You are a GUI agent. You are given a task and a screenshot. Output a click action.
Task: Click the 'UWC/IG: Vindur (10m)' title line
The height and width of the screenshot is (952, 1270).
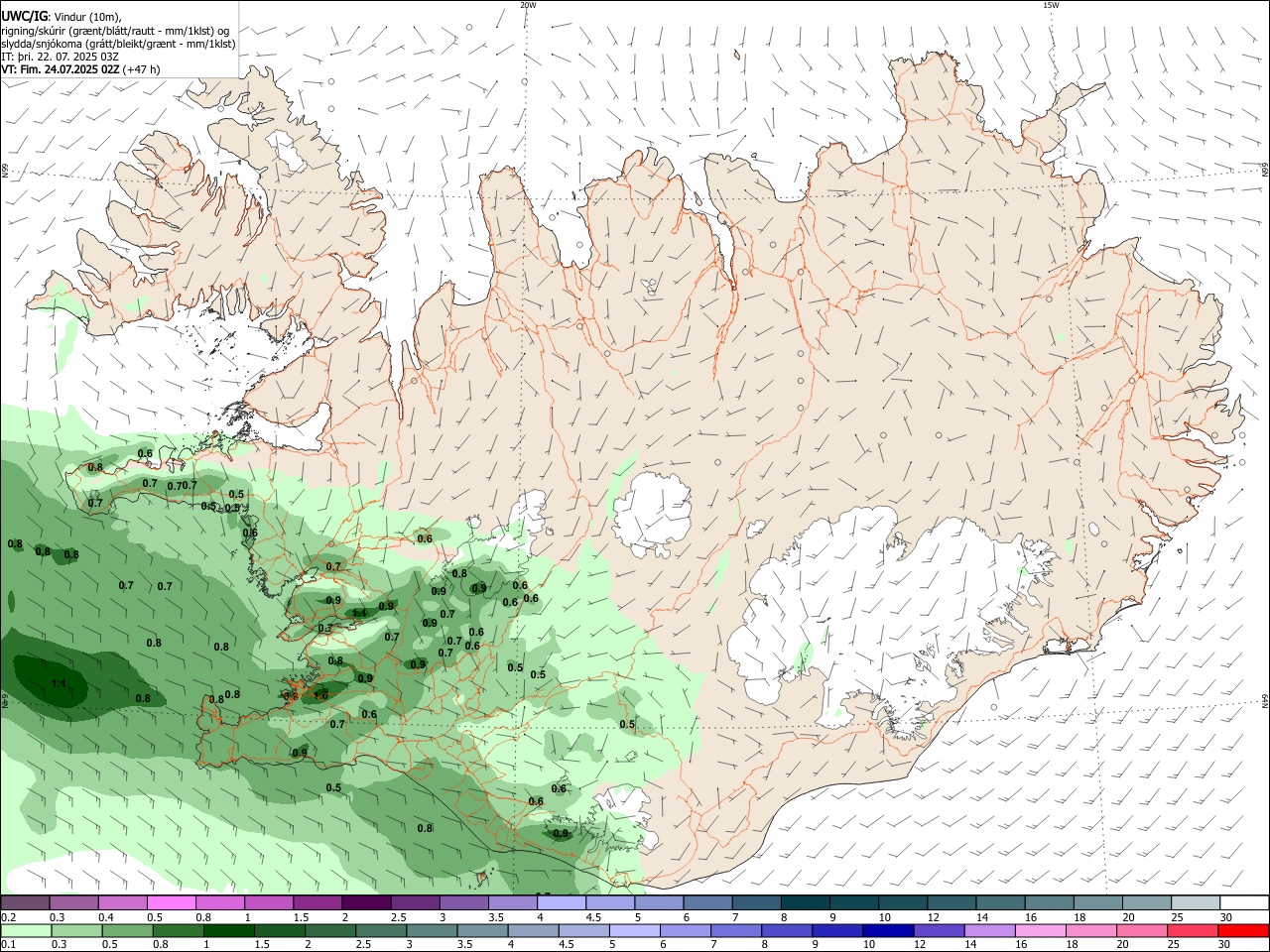click(x=61, y=17)
